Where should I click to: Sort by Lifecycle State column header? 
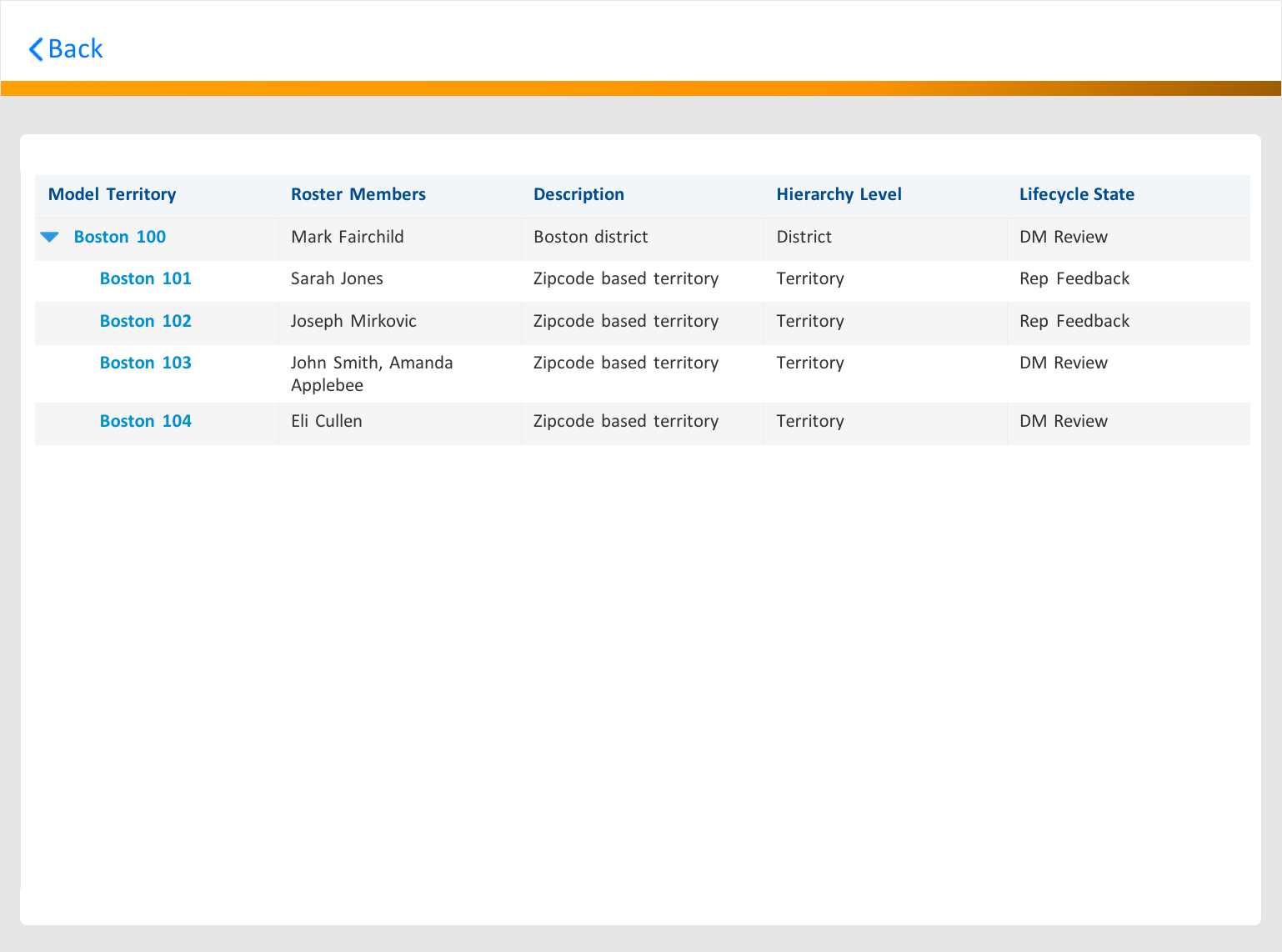click(1076, 195)
